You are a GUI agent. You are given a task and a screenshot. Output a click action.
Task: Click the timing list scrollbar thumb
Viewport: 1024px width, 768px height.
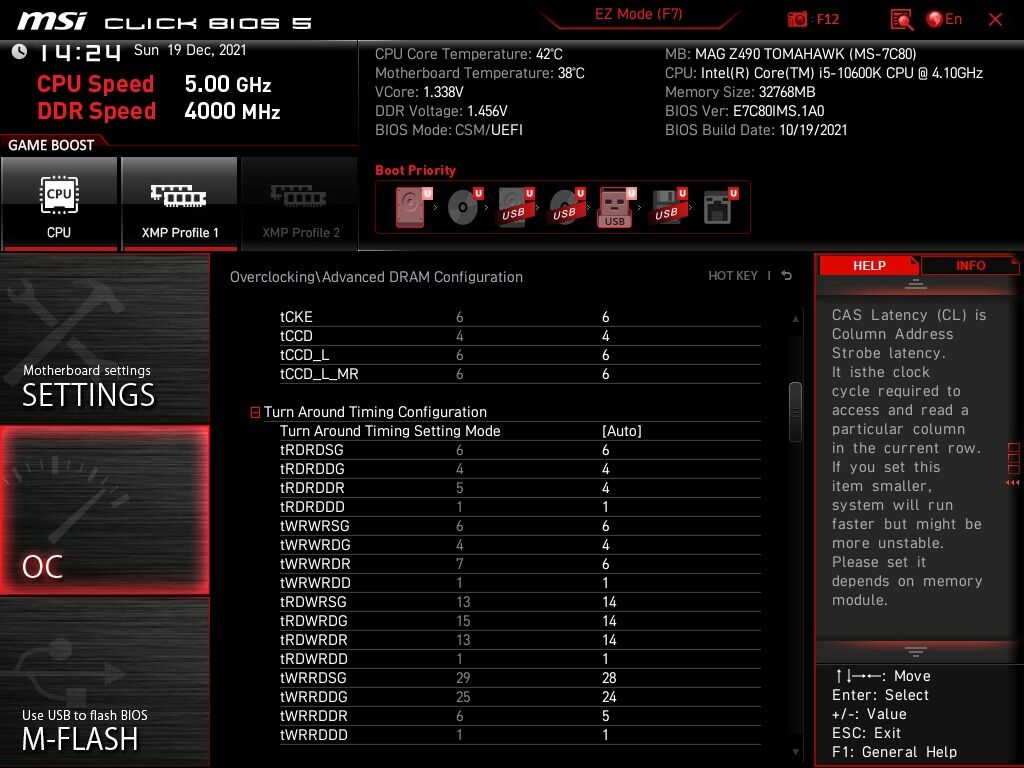coord(795,412)
